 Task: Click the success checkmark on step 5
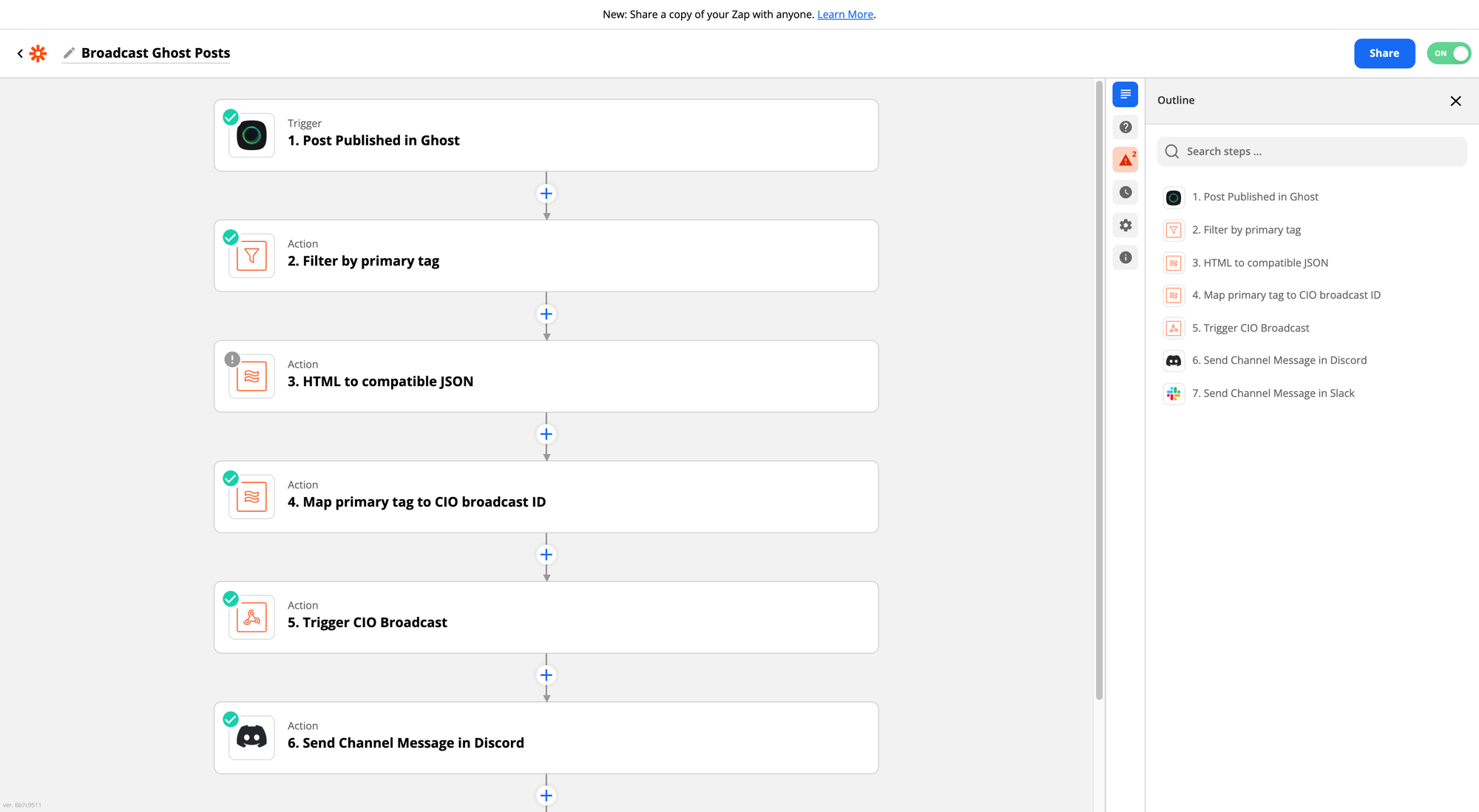pyautogui.click(x=230, y=598)
